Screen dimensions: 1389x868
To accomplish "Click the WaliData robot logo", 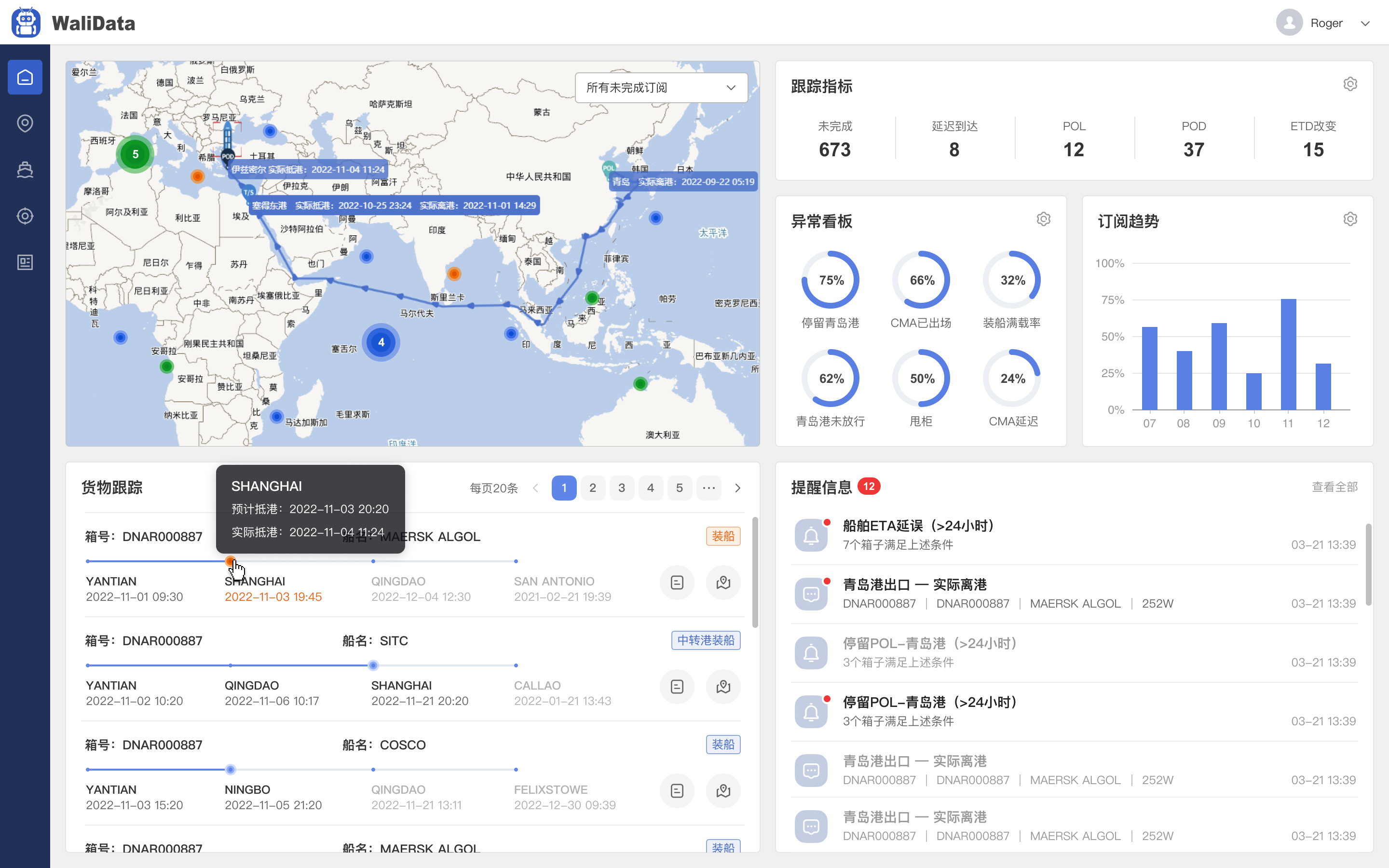I will coord(26,22).
